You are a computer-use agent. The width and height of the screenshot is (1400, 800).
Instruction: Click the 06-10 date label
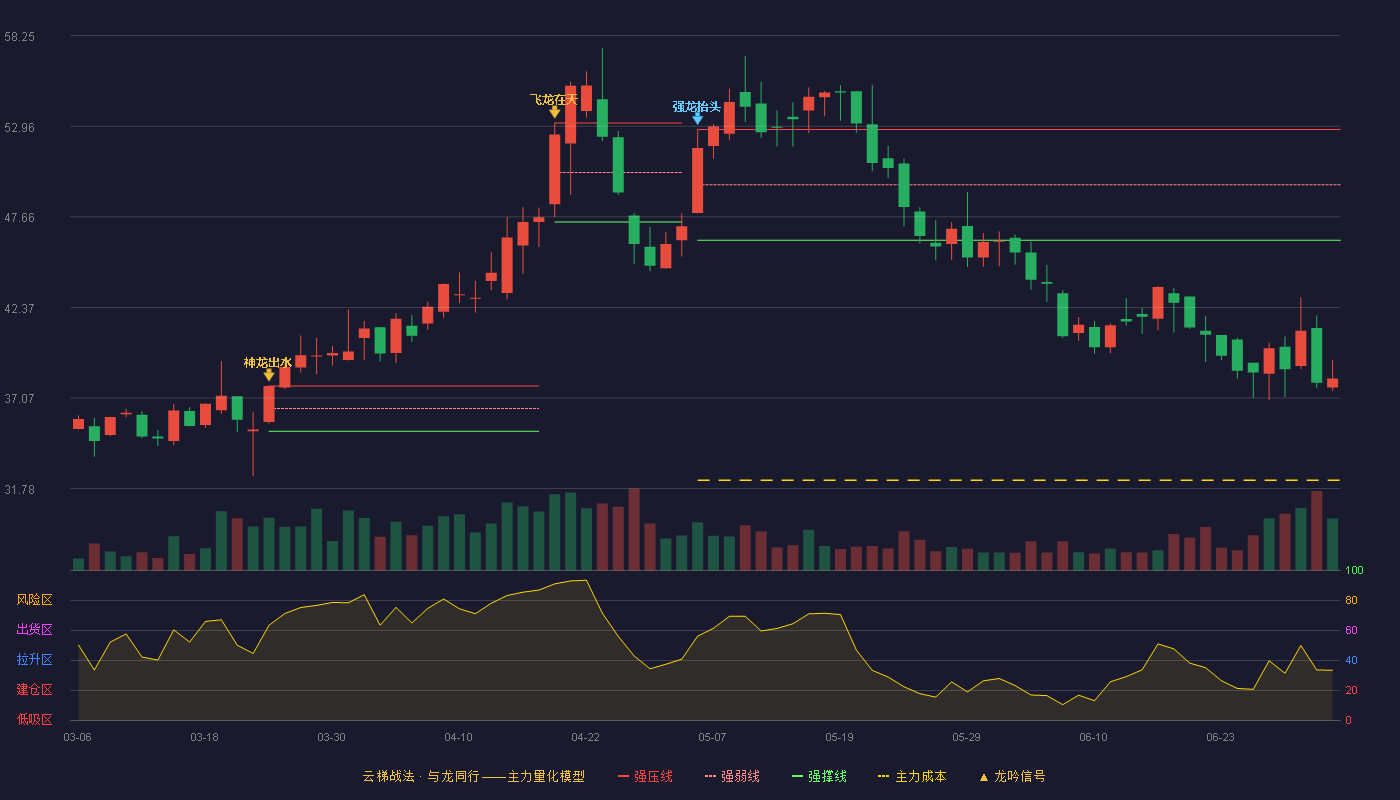tap(1093, 737)
